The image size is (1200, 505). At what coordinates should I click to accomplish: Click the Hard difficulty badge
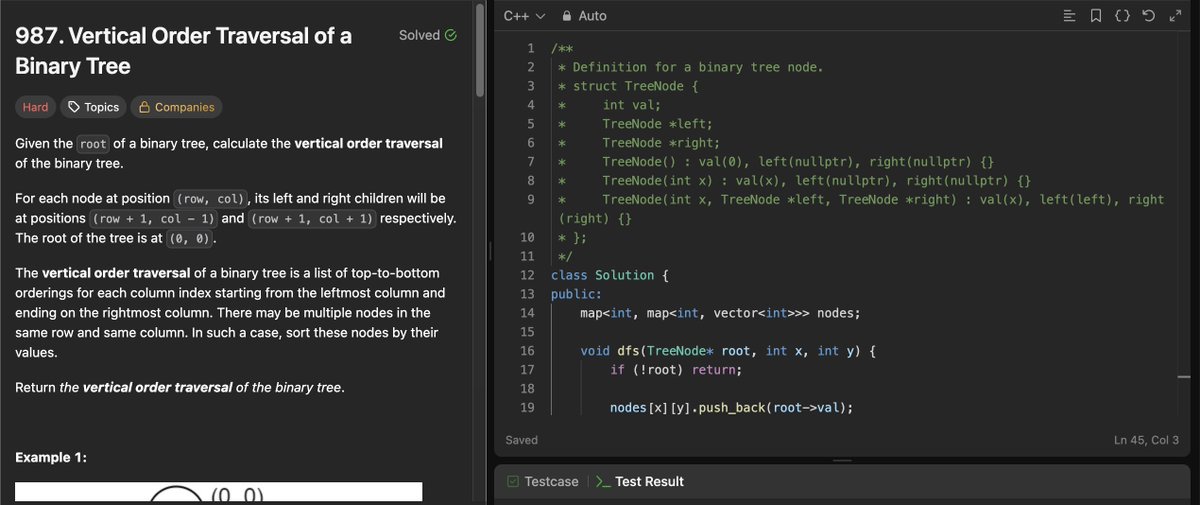coord(35,107)
